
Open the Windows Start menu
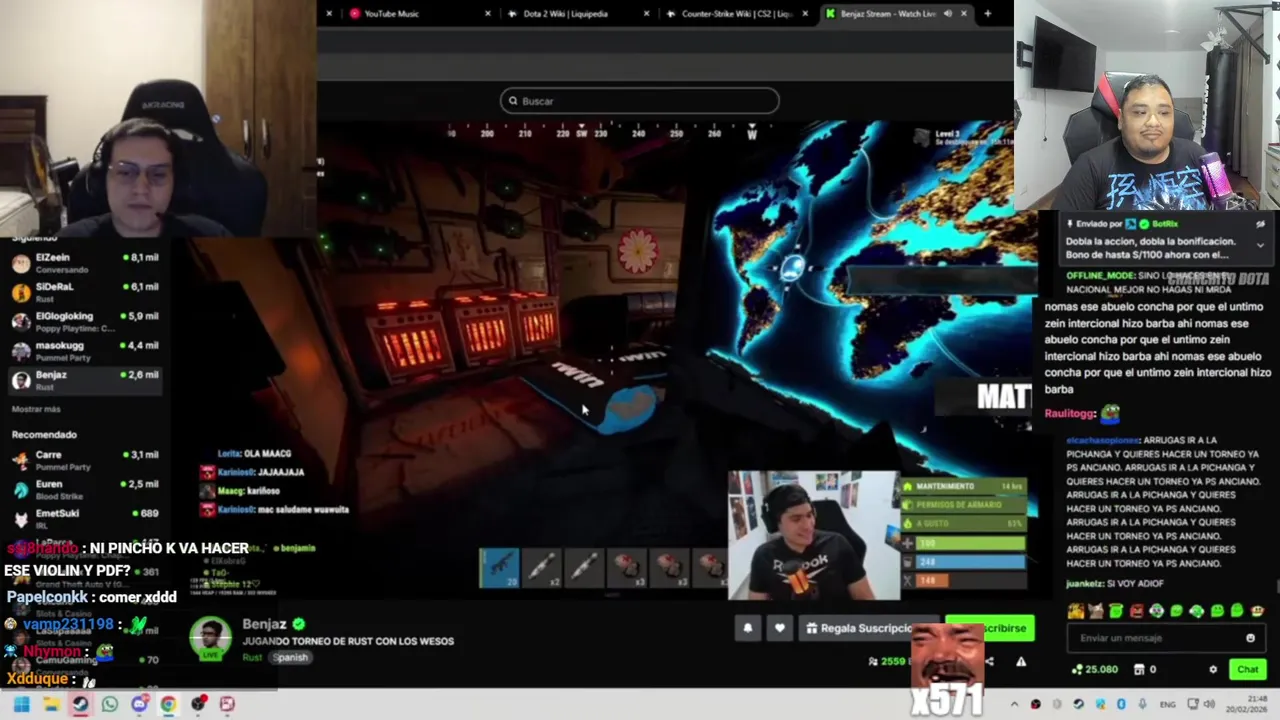21,704
